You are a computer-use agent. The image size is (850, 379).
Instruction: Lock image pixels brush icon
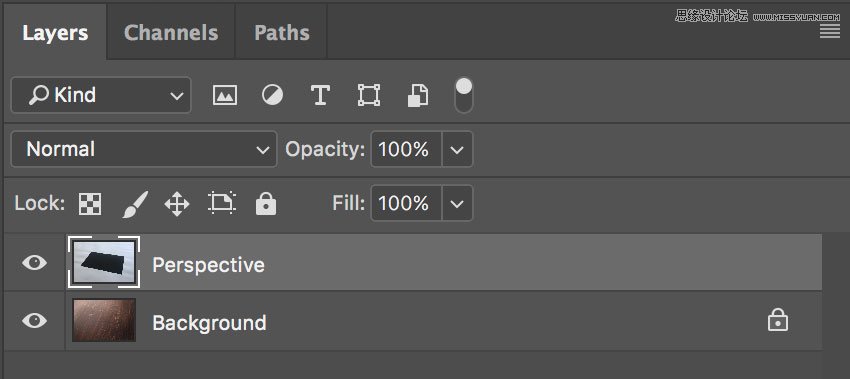pos(134,204)
